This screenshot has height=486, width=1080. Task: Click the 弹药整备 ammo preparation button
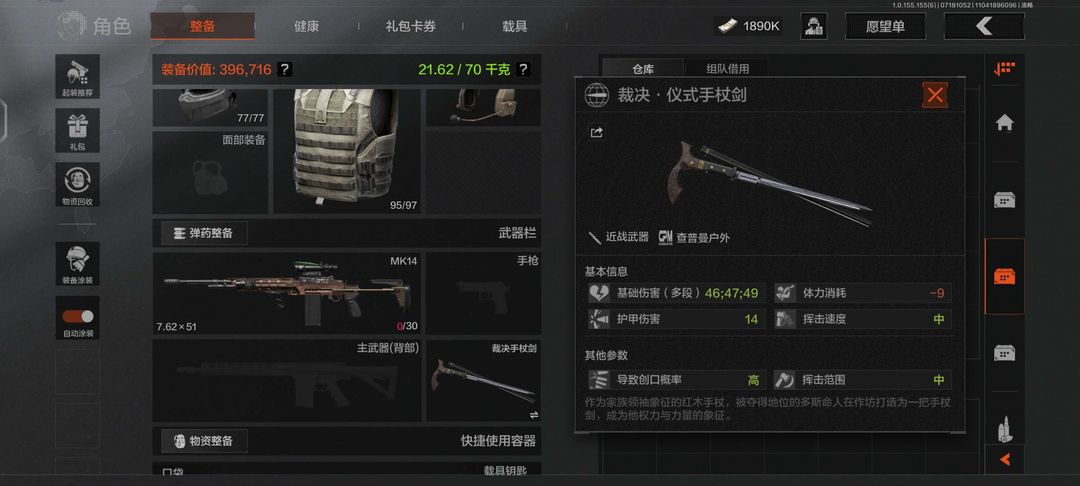pyautogui.click(x=204, y=233)
